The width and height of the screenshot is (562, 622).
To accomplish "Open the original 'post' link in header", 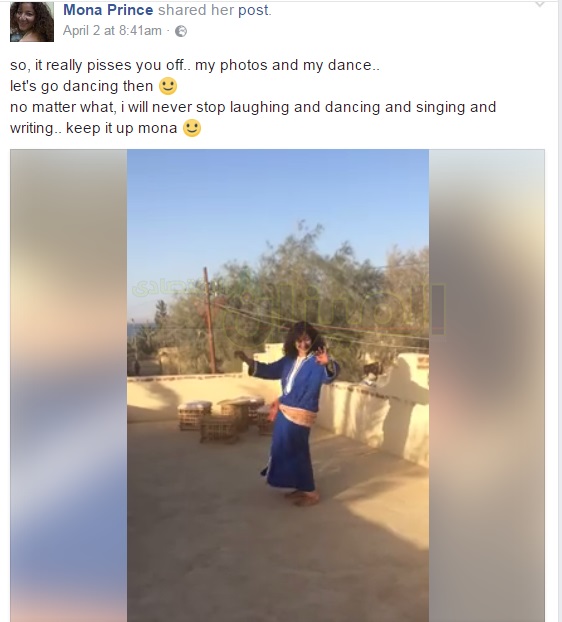I will 253,10.
